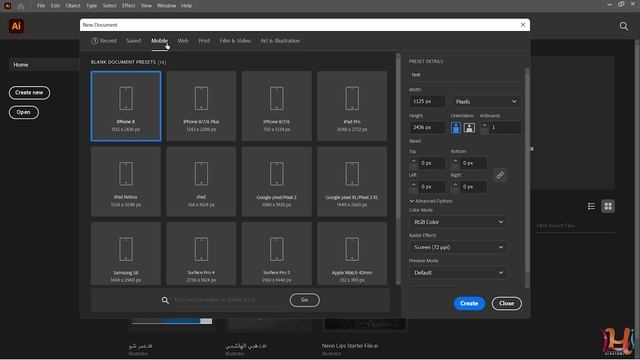640x360 pixels.
Task: Choose the iPhone 8/7/6 preset
Action: click(x=277, y=106)
